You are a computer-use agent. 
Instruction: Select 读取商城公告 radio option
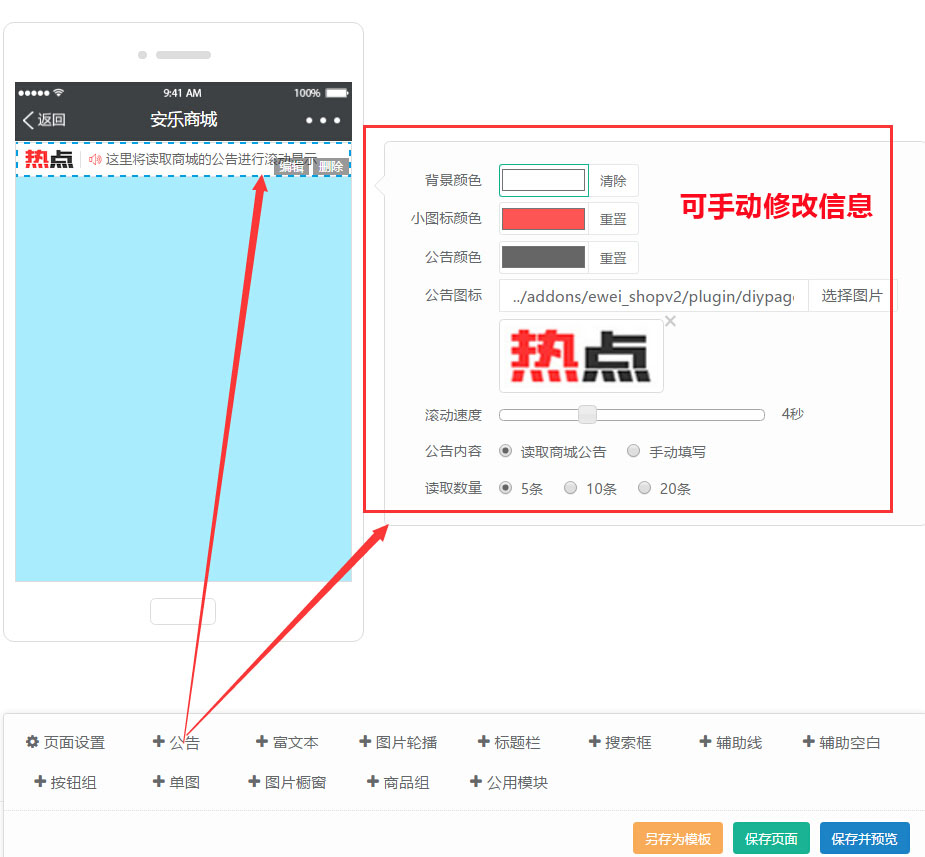pyautogui.click(x=506, y=451)
